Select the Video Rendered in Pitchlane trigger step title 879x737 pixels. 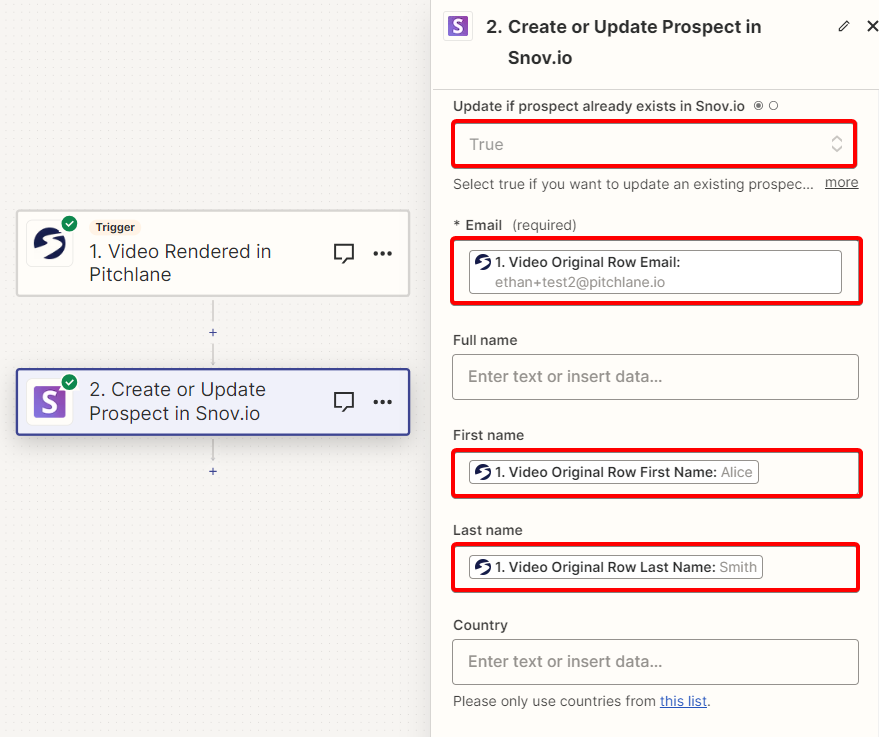pos(180,263)
